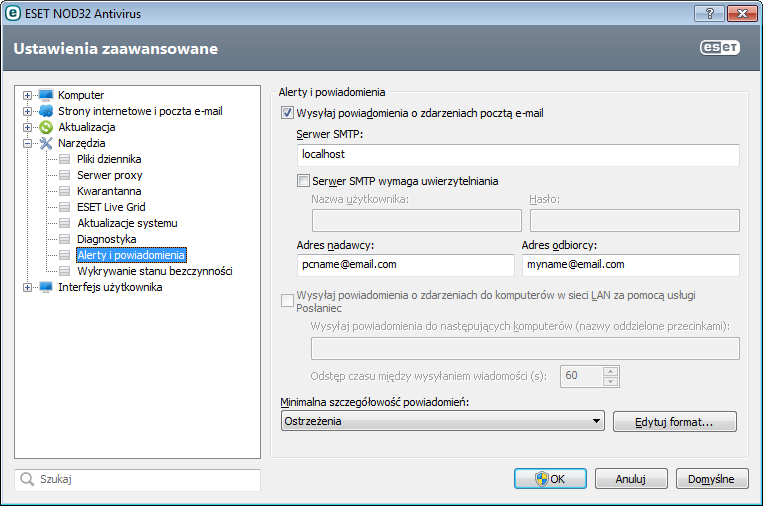Select Alerty i powiadomienia tree item
Image resolution: width=763 pixels, height=506 pixels.
[x=131, y=255]
